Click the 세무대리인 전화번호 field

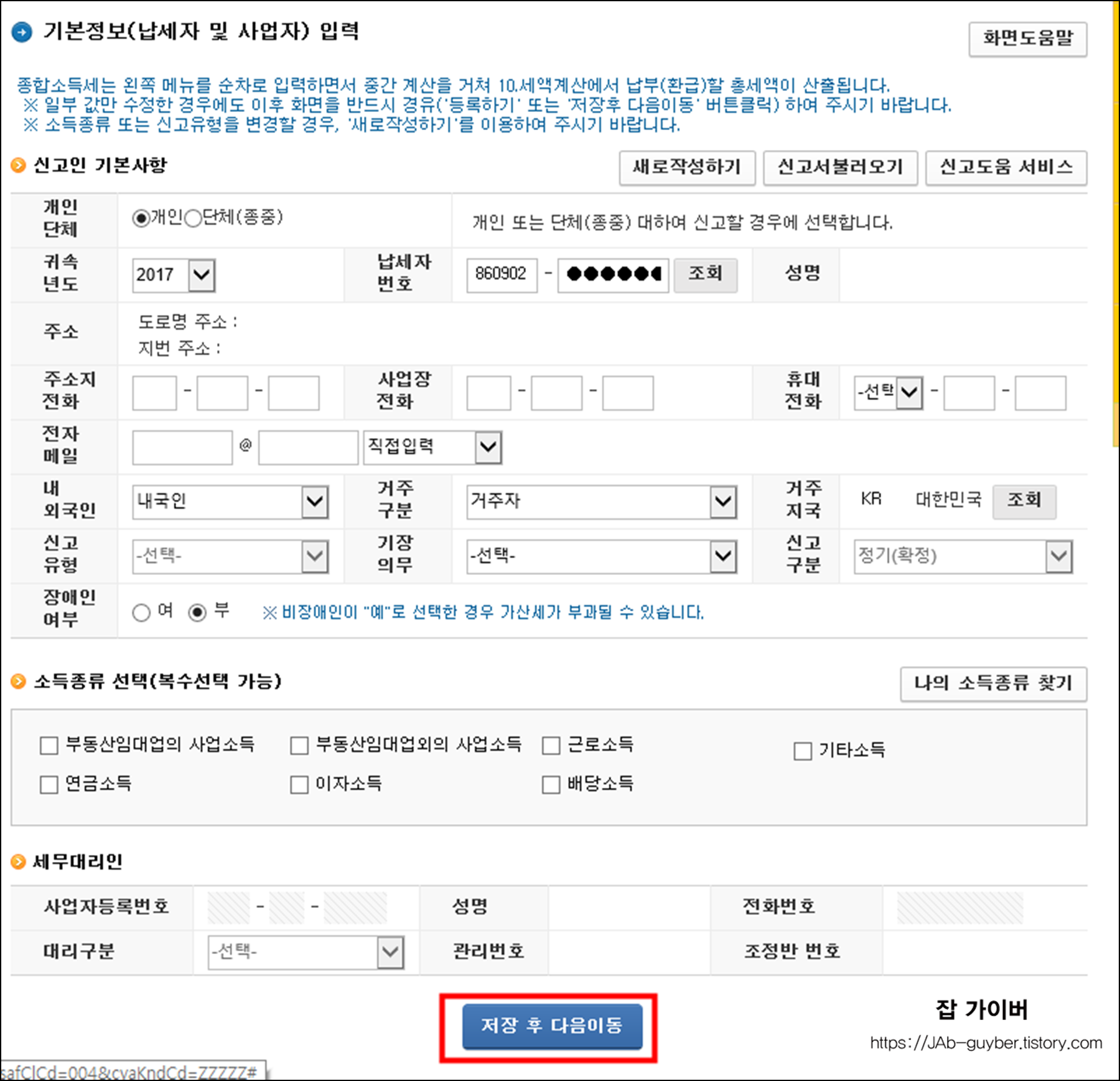tap(960, 907)
